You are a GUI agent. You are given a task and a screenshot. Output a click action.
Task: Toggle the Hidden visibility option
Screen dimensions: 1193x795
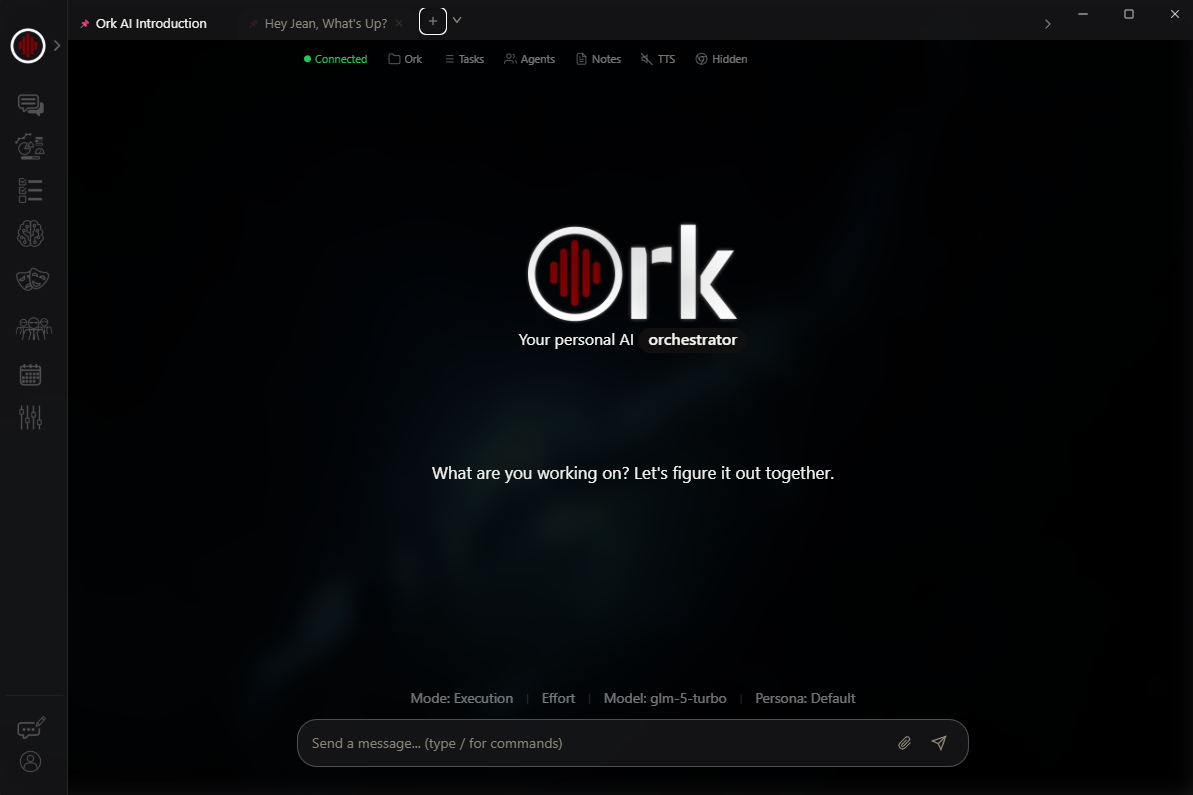(721, 59)
